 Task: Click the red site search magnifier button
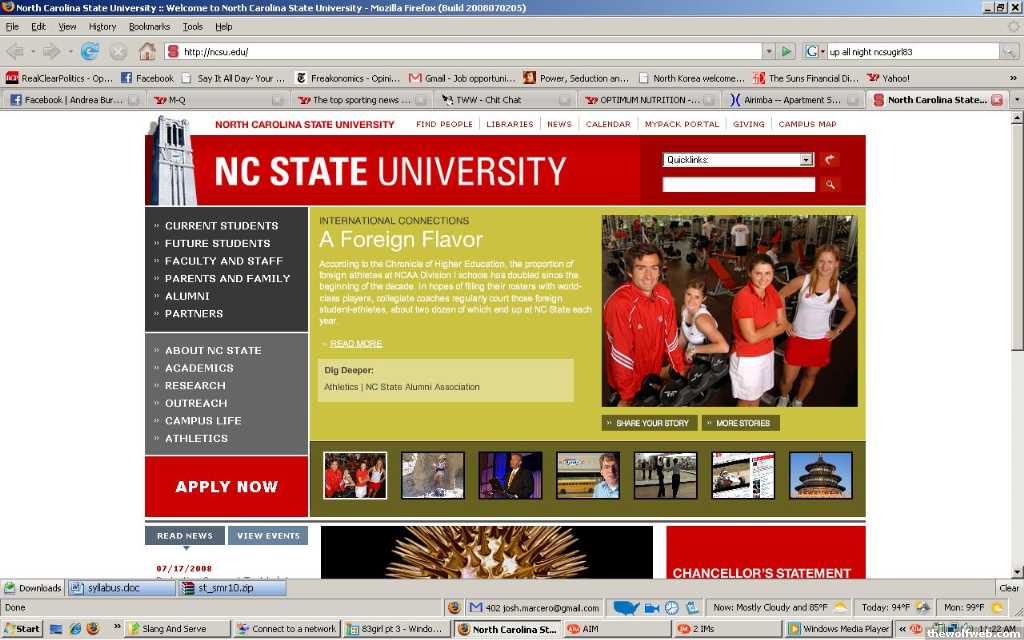point(830,185)
